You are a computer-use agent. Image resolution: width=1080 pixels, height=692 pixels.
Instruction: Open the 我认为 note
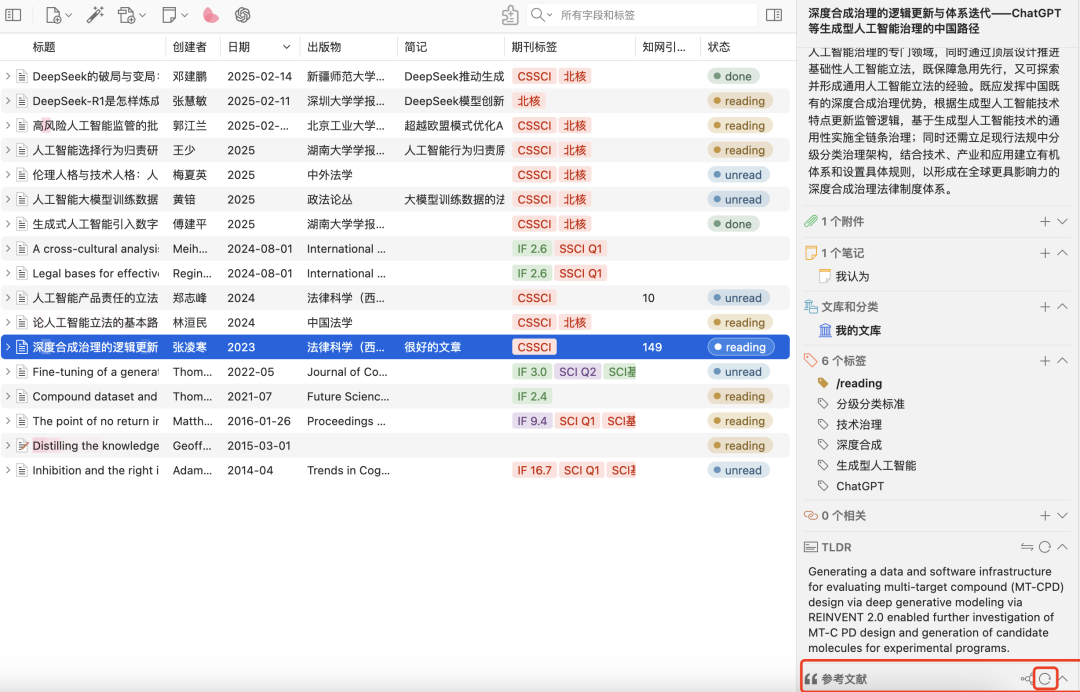852,276
